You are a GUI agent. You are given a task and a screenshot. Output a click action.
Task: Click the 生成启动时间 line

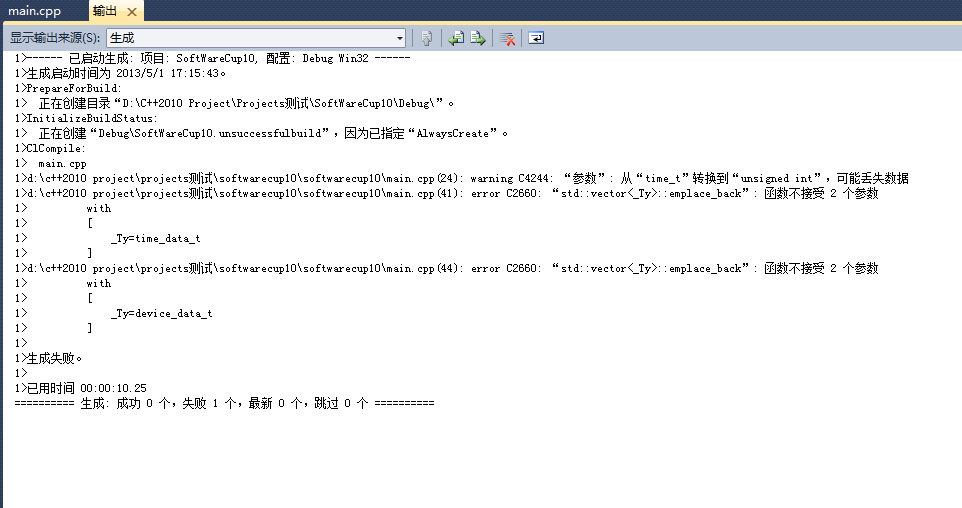pyautogui.click(x=120, y=73)
